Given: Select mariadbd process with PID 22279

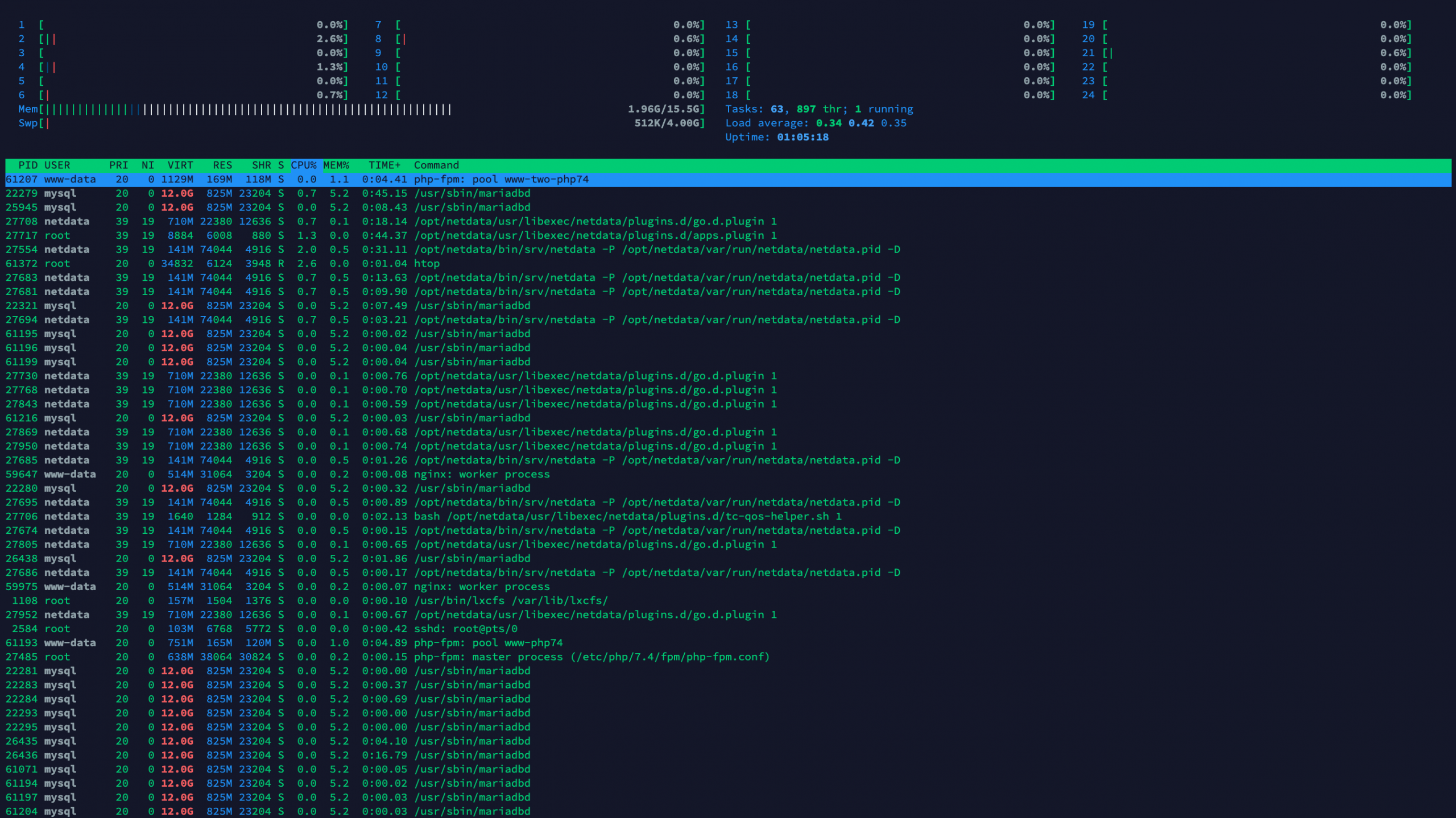Looking at the screenshot, I should [x=472, y=193].
